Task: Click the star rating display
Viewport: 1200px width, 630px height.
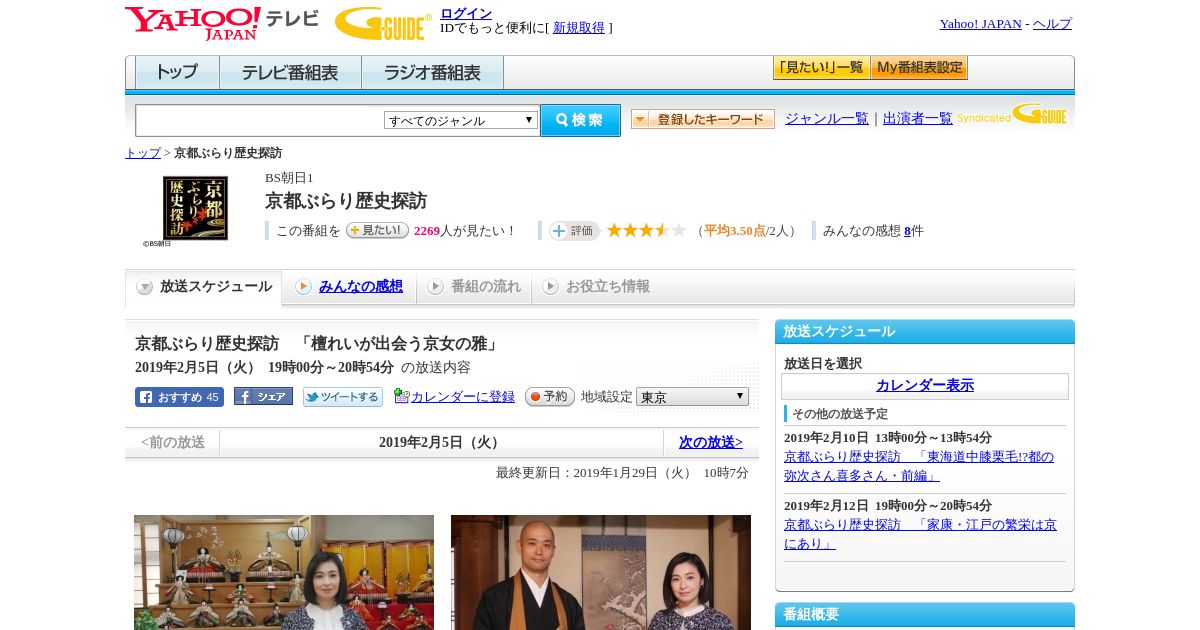Action: tap(646, 230)
